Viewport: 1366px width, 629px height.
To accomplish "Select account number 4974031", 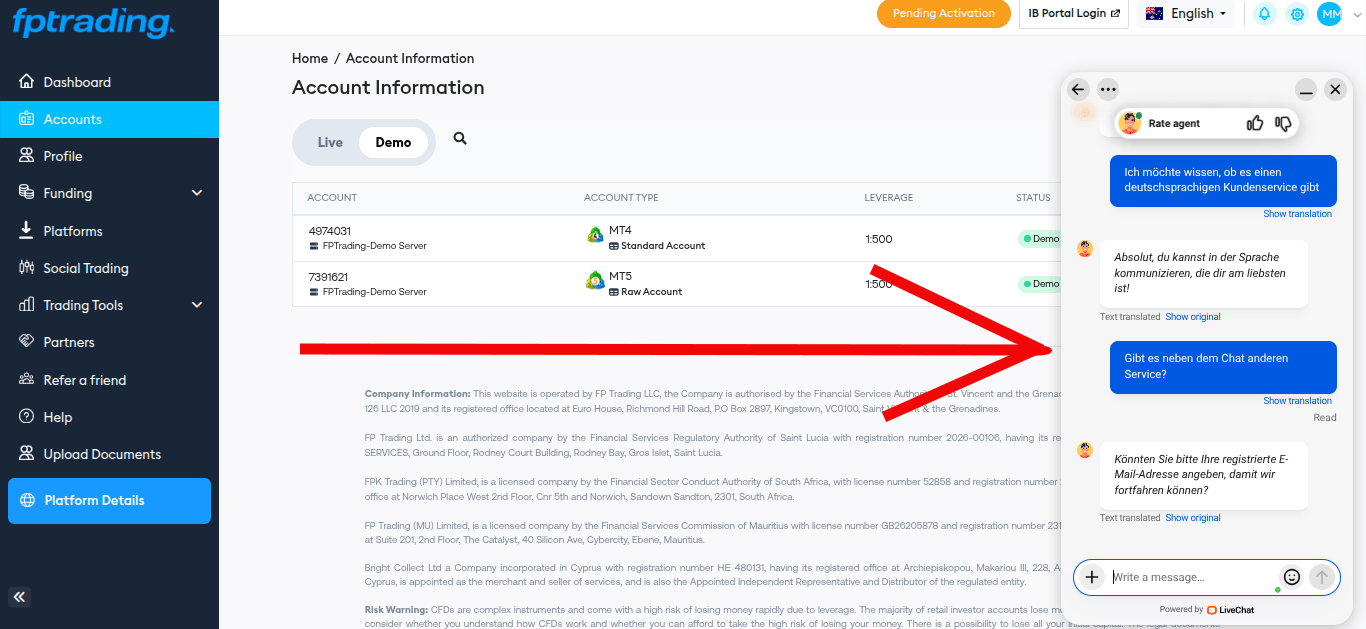I will (x=330, y=231).
